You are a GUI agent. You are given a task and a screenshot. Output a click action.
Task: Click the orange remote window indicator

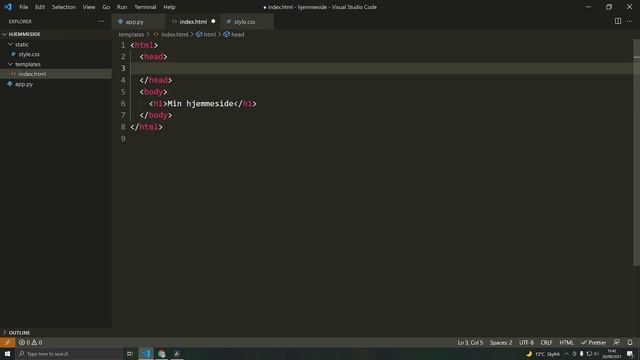[7, 342]
